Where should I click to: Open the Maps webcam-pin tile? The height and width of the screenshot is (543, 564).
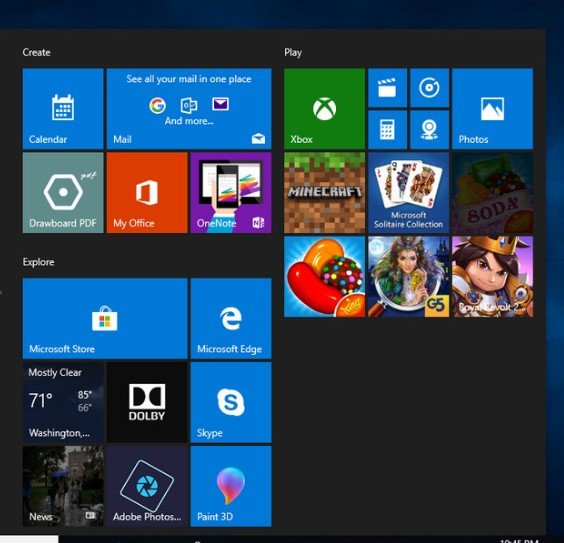pyautogui.click(x=429, y=129)
